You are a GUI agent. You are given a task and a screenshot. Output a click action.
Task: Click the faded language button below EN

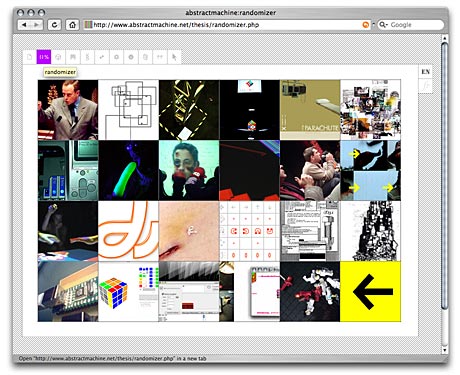tap(425, 86)
